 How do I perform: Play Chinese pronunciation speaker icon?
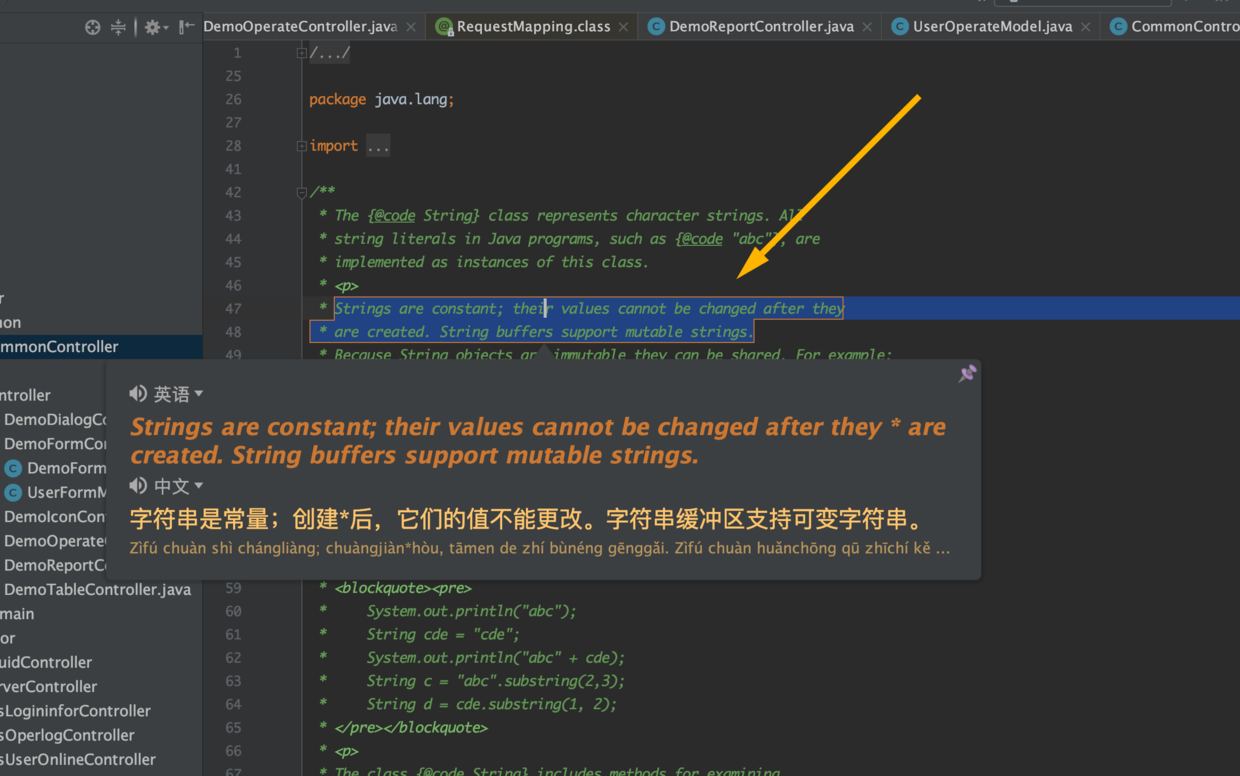coord(138,486)
